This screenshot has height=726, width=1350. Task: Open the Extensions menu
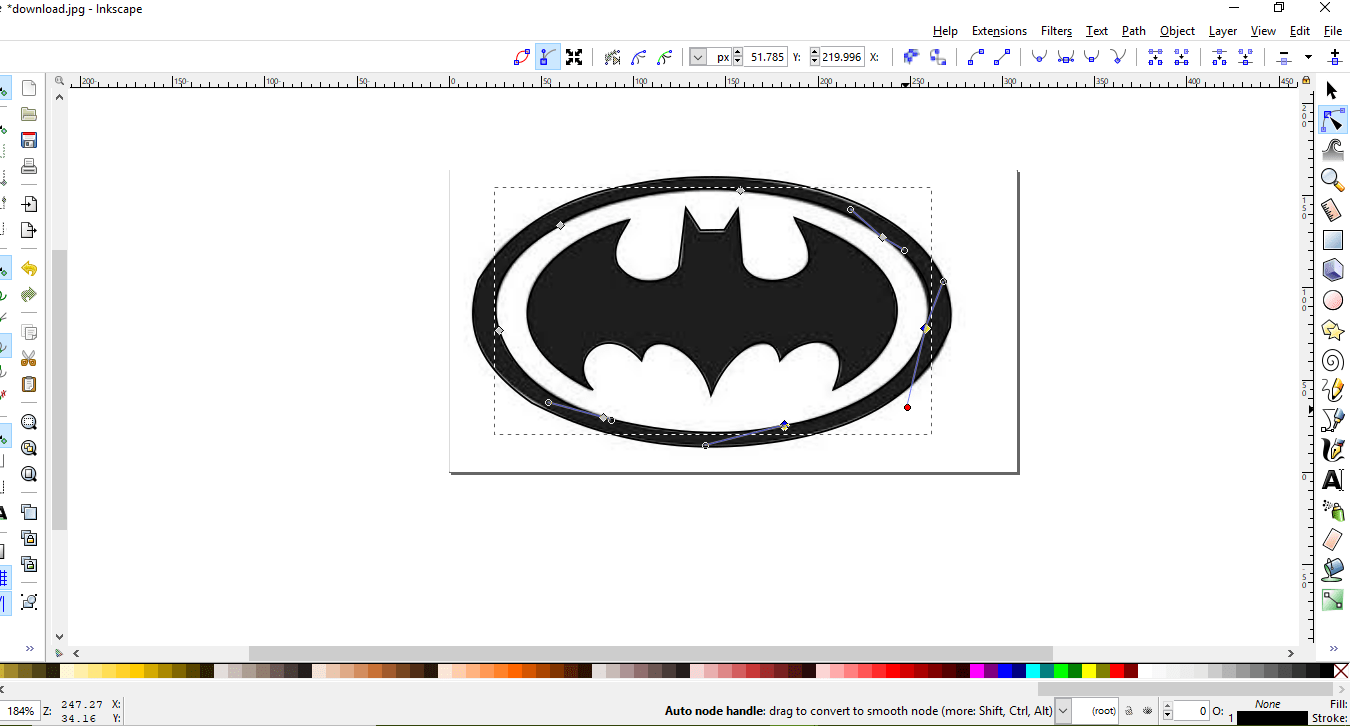point(999,31)
